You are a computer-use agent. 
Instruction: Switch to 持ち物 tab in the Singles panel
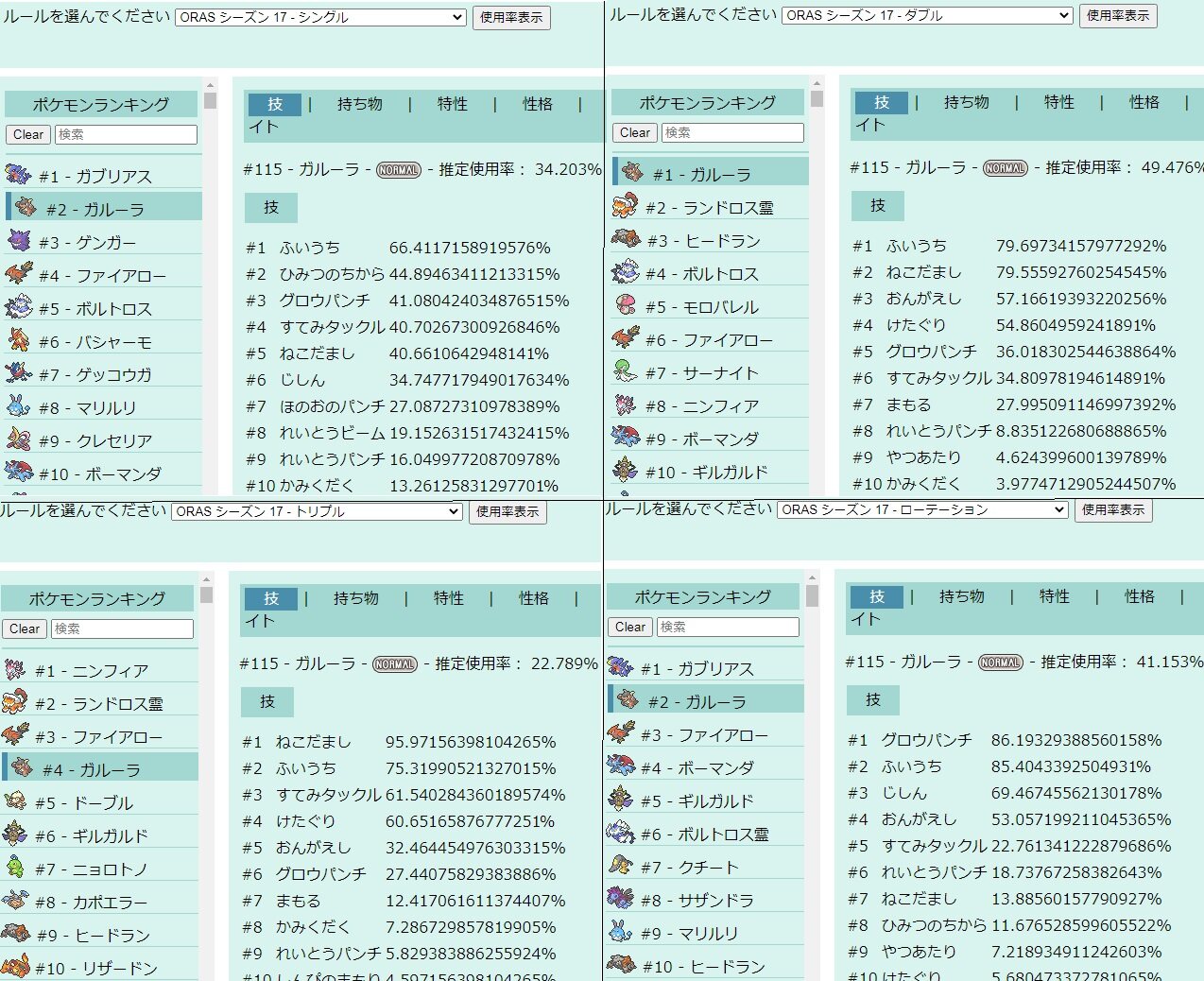click(359, 104)
